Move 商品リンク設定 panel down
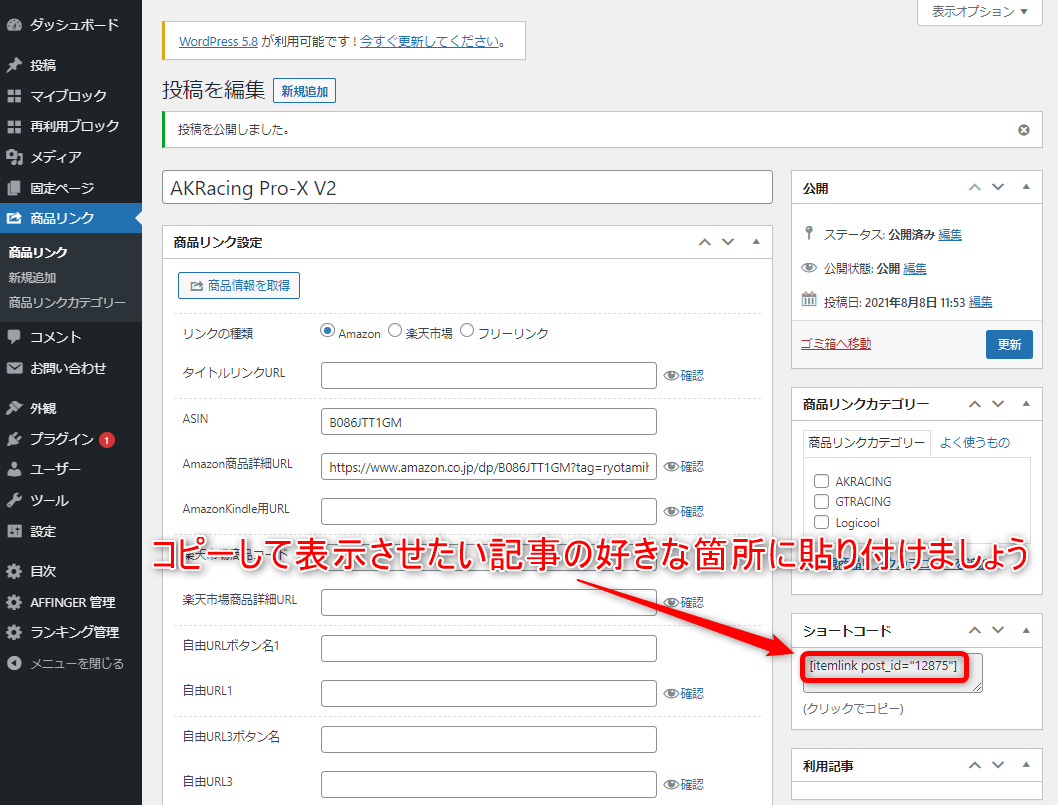 pos(728,242)
